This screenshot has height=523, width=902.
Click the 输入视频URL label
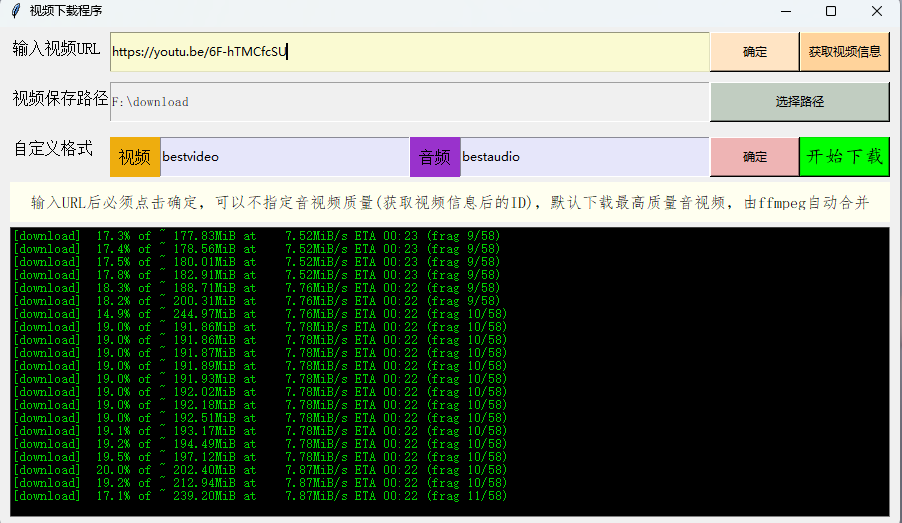point(56,48)
